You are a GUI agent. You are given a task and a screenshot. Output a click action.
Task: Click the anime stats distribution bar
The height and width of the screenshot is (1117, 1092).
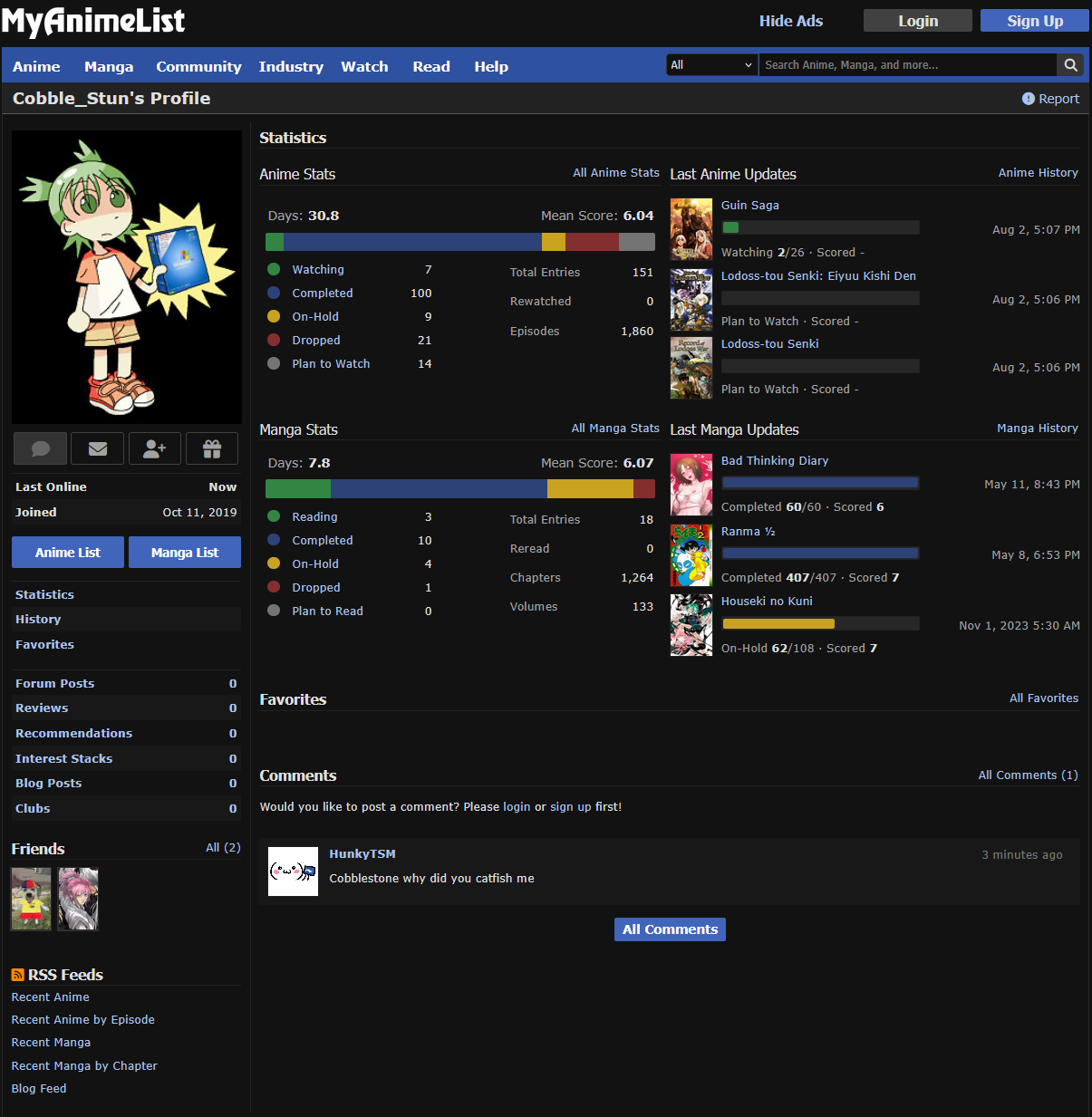coord(460,242)
